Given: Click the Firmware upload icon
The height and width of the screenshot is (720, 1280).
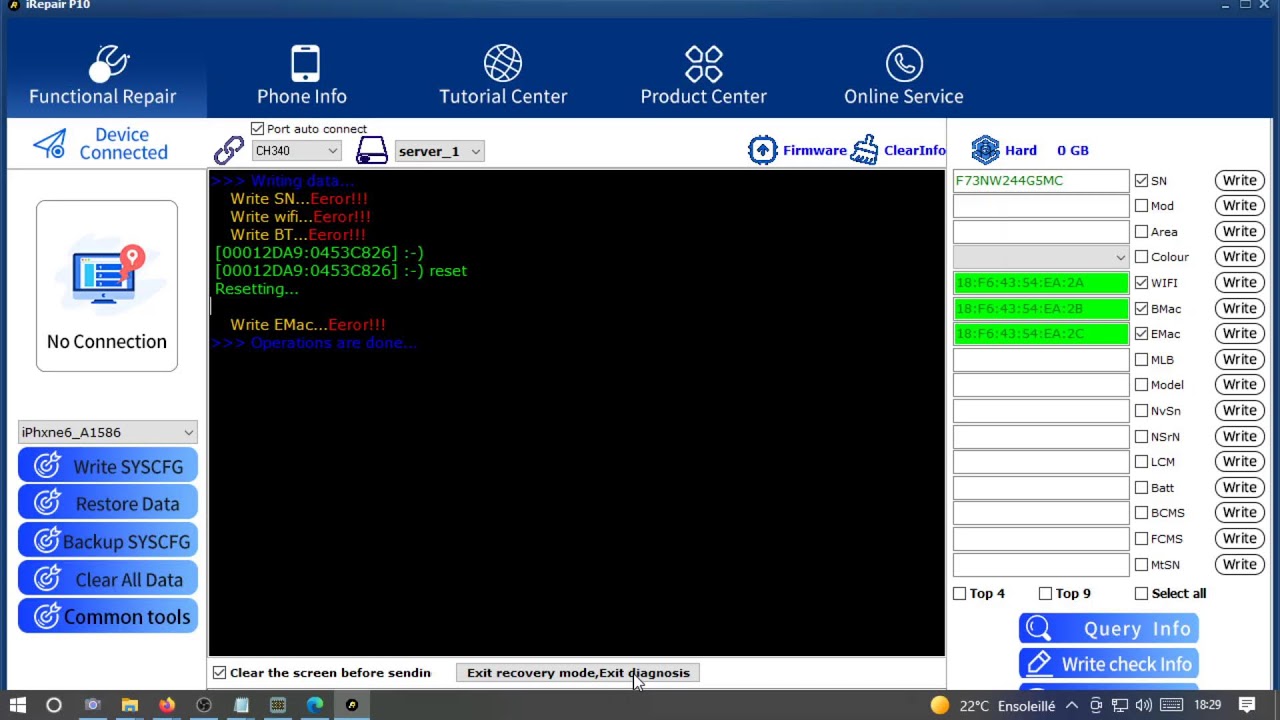Looking at the screenshot, I should 763,150.
